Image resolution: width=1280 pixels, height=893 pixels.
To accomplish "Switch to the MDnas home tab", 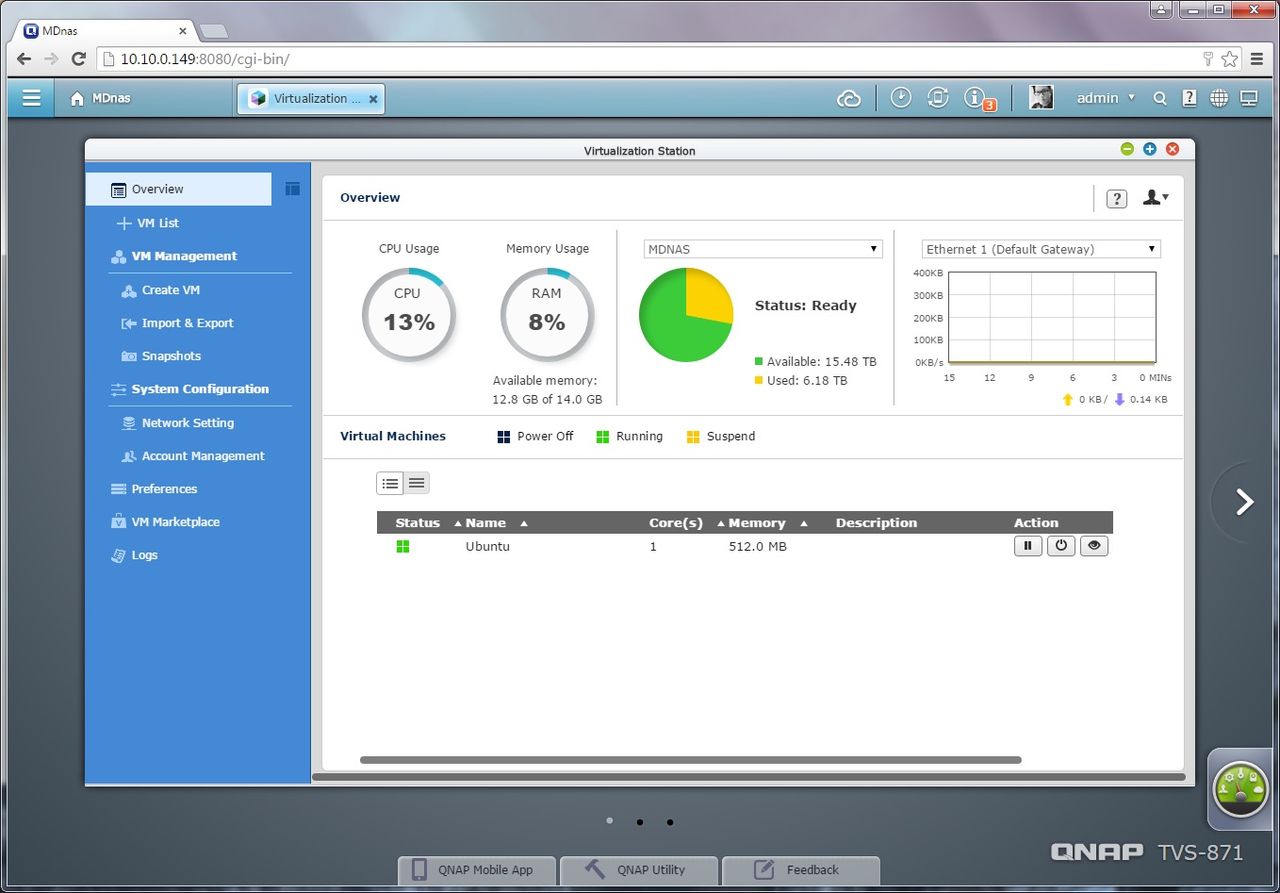I will (100, 98).
